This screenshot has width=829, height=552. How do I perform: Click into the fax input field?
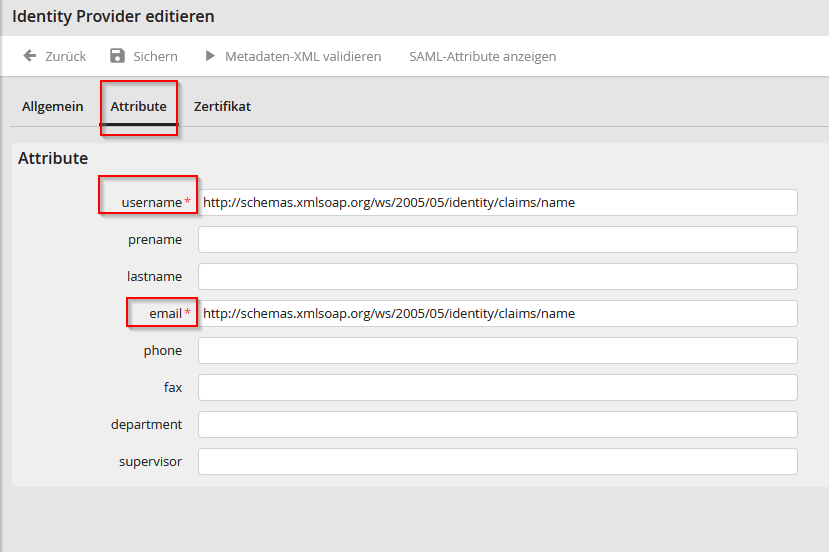pyautogui.click(x=498, y=388)
